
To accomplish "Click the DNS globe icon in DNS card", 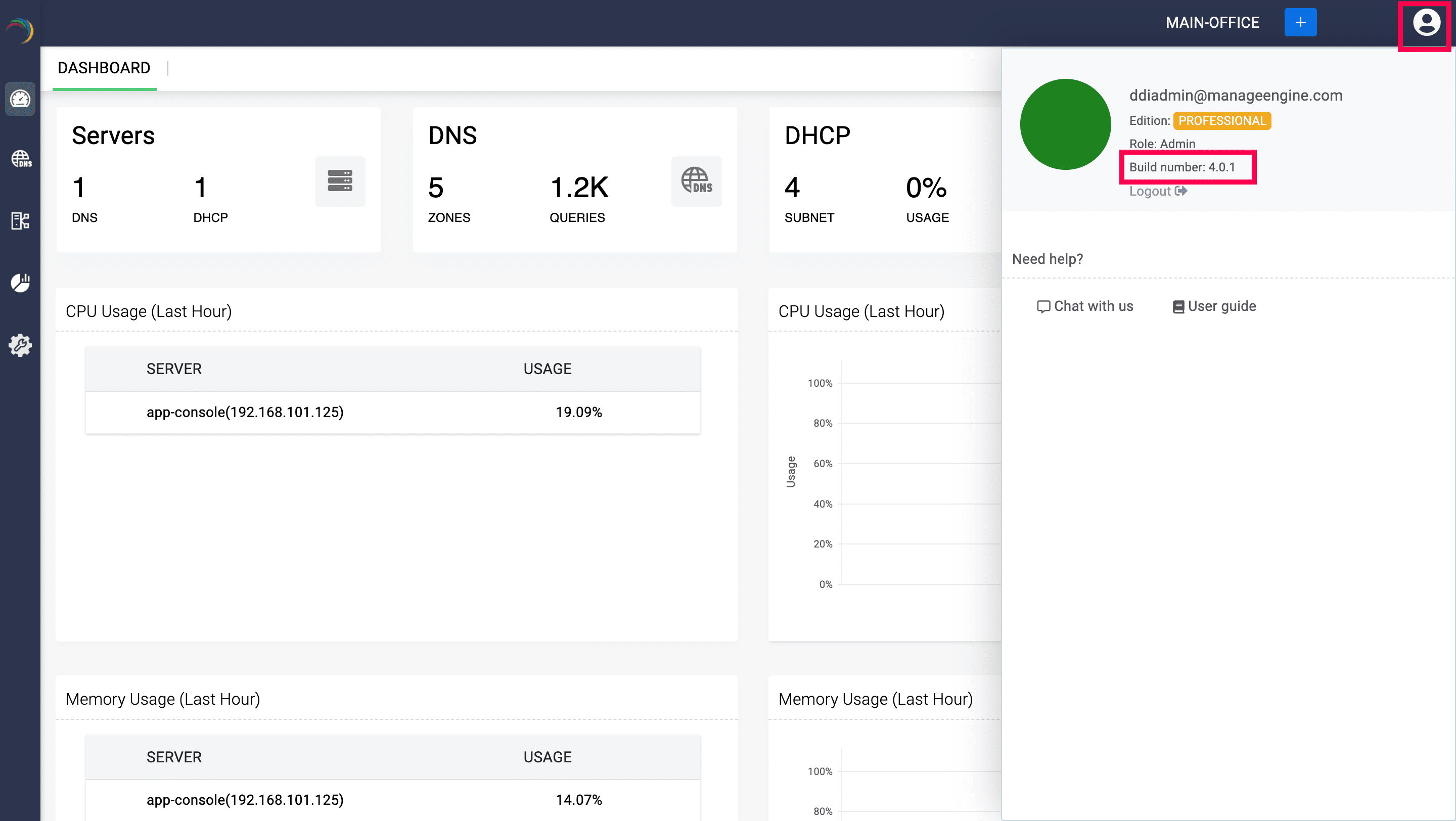I will pos(696,181).
